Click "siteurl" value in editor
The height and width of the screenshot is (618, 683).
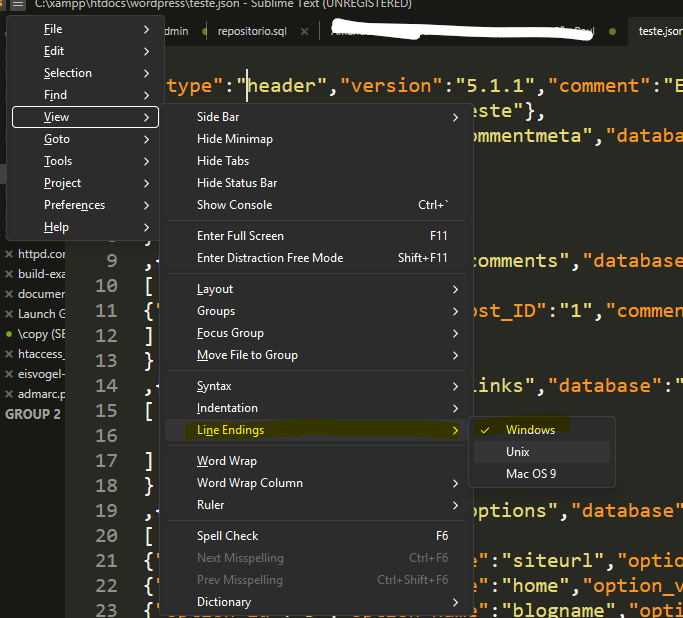553,561
